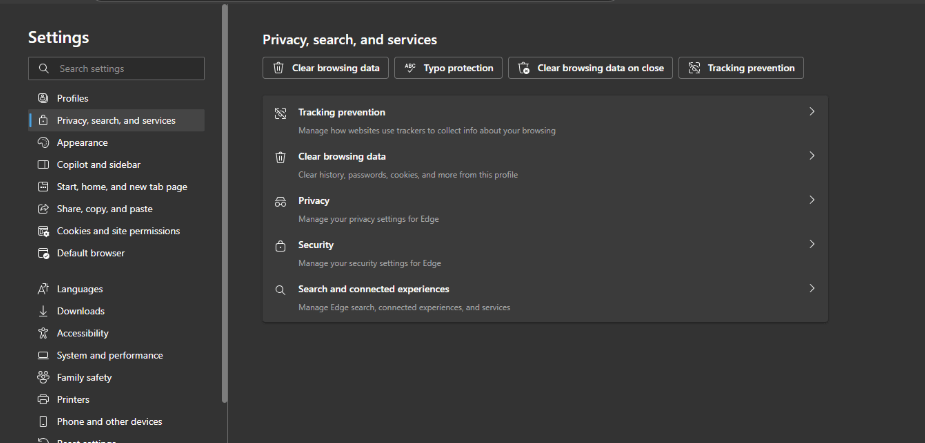
Task: Expand the Tracking prevention row chevron
Action: [x=812, y=111]
